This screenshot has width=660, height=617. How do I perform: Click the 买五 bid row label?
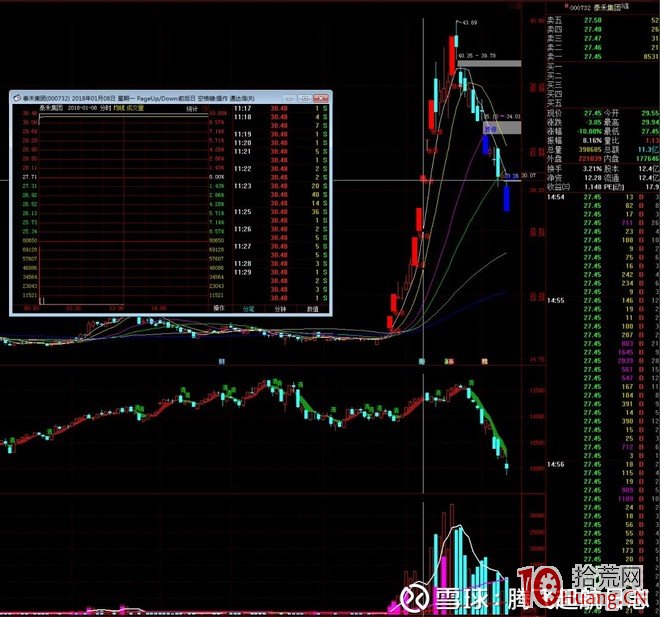click(554, 103)
